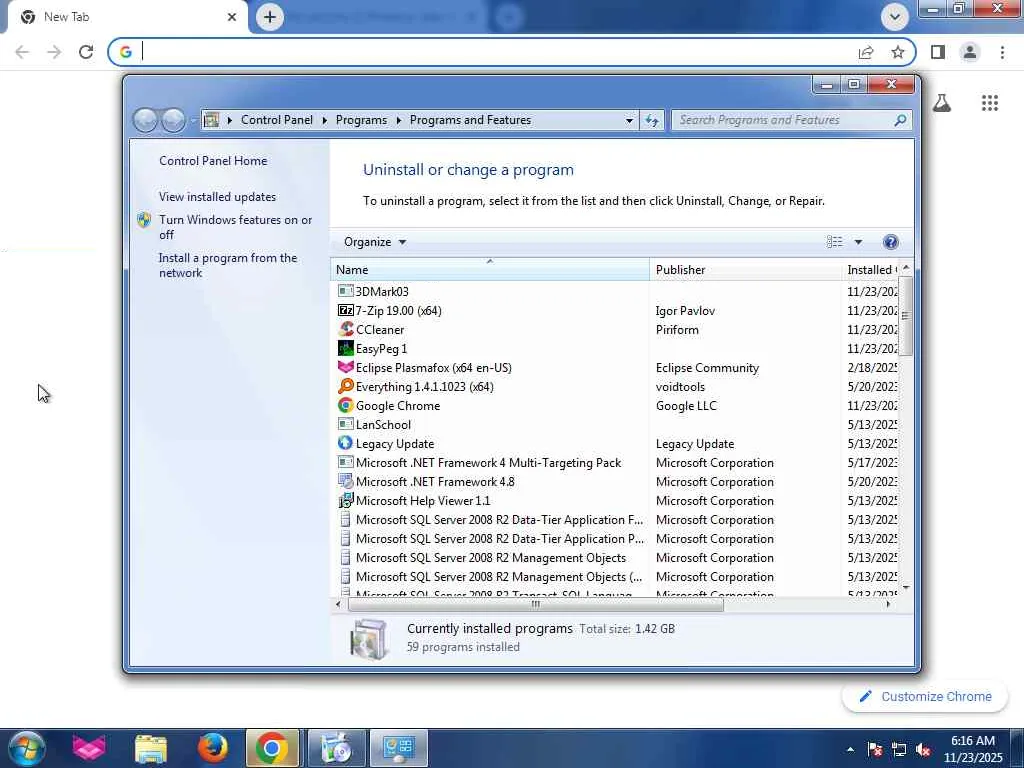This screenshot has height=768, width=1024.
Task: Go to Control Panel breadcrumb
Action: [277, 120]
